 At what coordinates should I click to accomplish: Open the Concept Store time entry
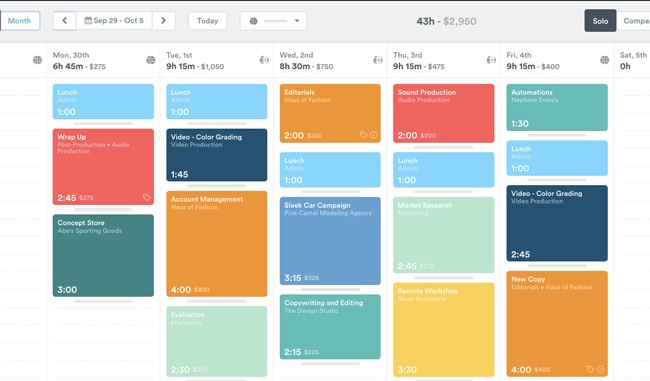103,255
